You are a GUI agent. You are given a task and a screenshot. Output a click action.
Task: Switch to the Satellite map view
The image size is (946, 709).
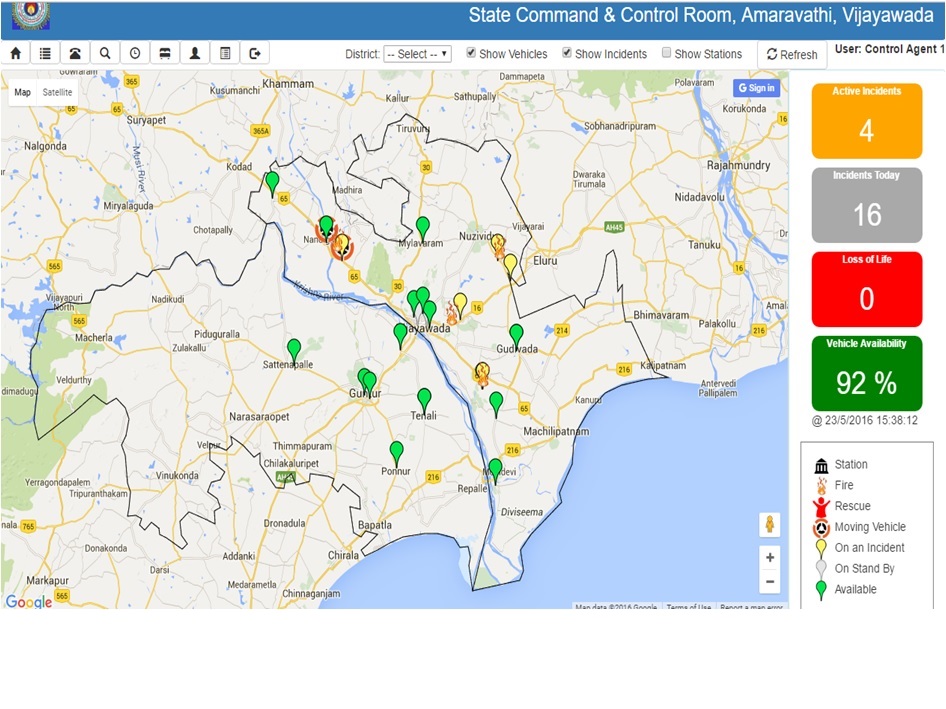click(x=57, y=92)
